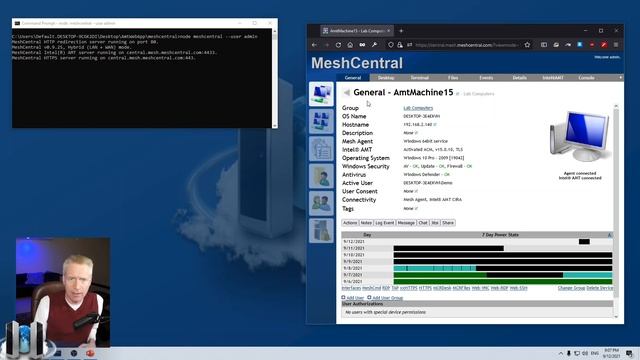Open the MeshCmd link
The width and height of the screenshot is (640, 360).
[x=371, y=288]
